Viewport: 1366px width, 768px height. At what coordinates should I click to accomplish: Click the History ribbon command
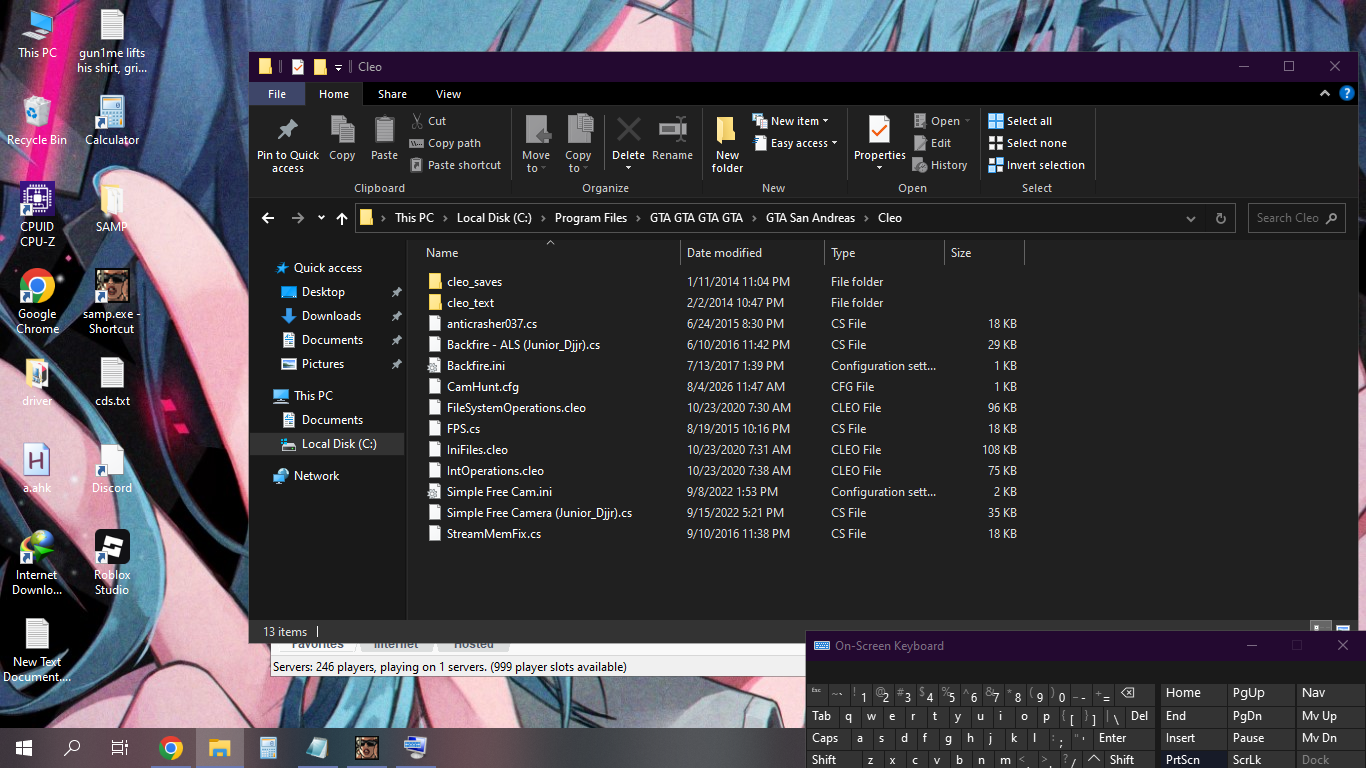tap(940, 165)
